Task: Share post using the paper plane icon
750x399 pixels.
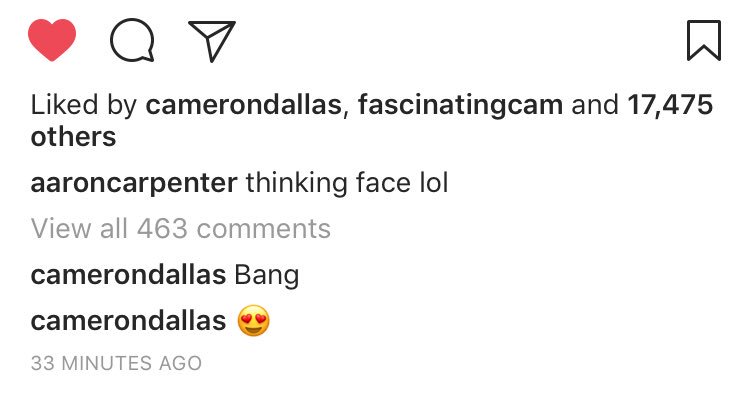Action: (212, 41)
